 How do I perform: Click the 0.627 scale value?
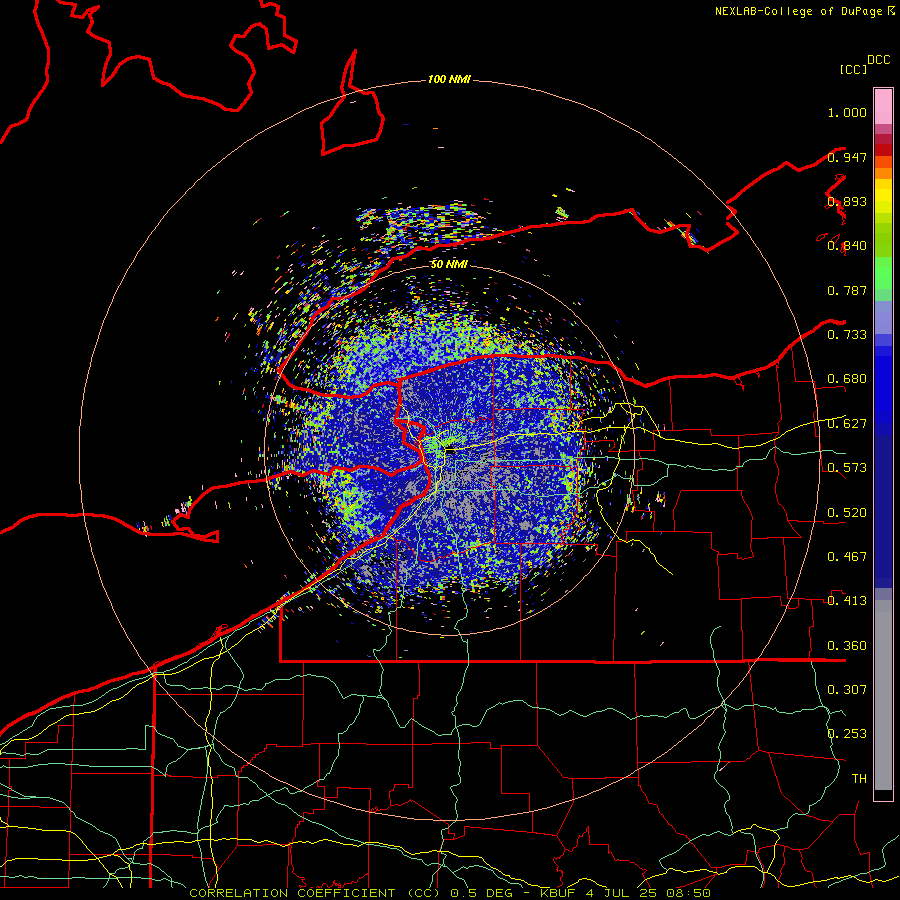coord(847,424)
